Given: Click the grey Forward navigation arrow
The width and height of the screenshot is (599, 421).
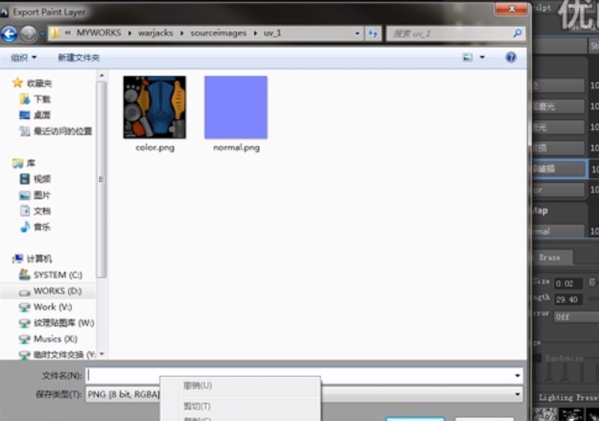Looking at the screenshot, I should pos(28,34).
